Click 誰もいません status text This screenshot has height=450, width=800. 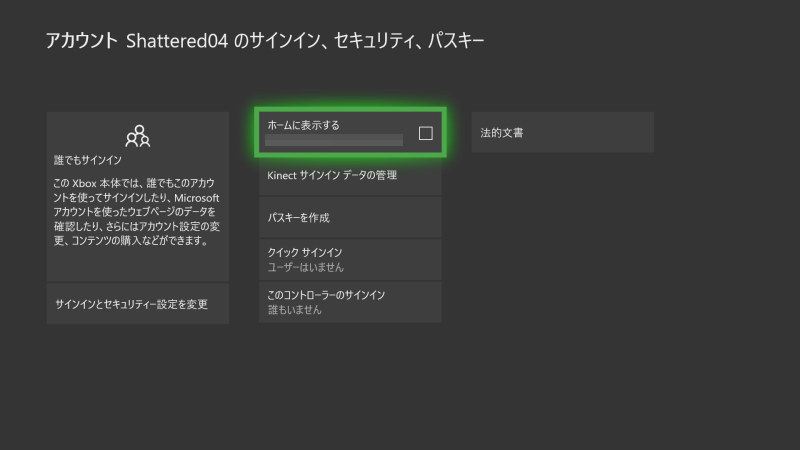pos(294,310)
